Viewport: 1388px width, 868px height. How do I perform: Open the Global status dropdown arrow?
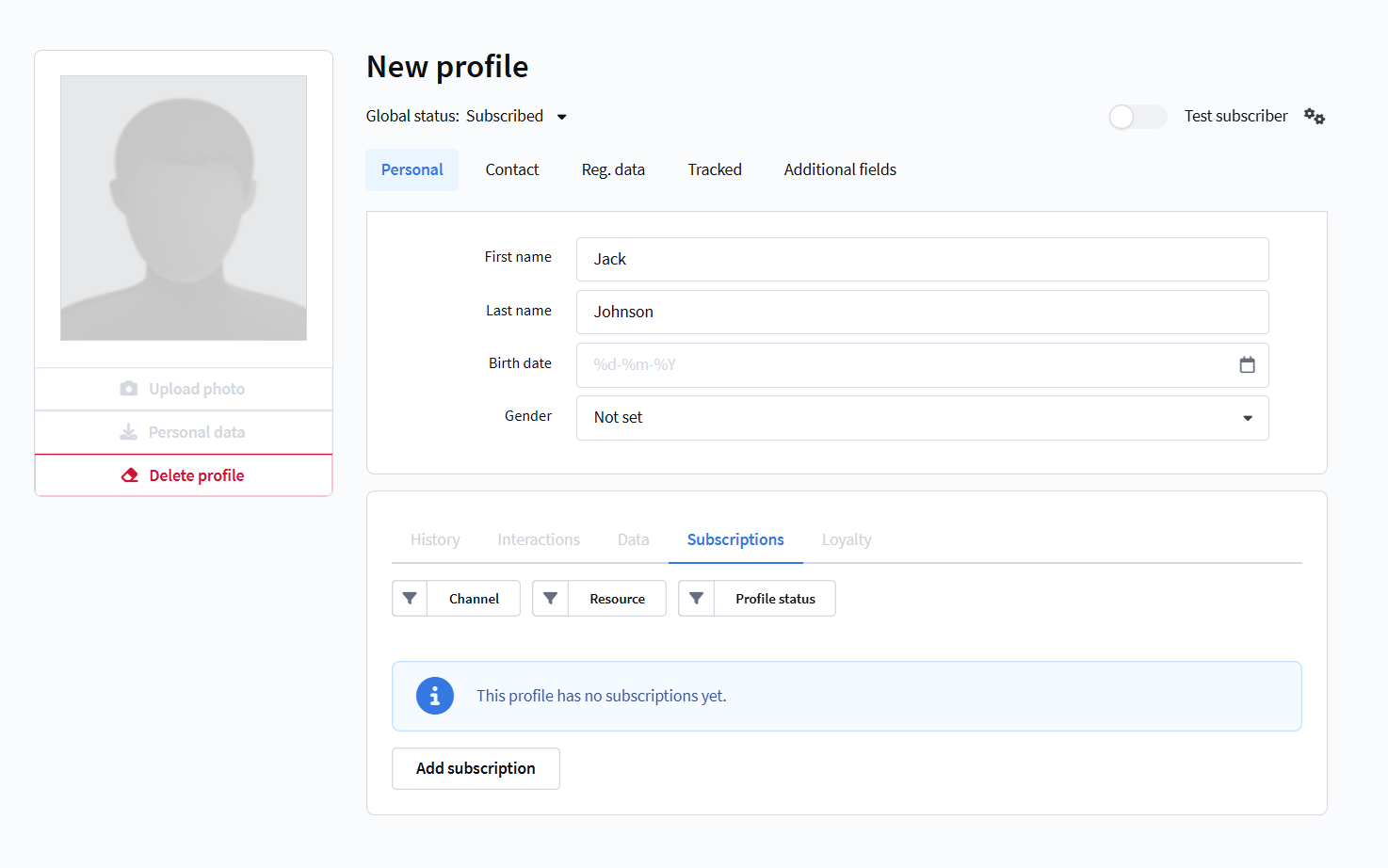[562, 117]
